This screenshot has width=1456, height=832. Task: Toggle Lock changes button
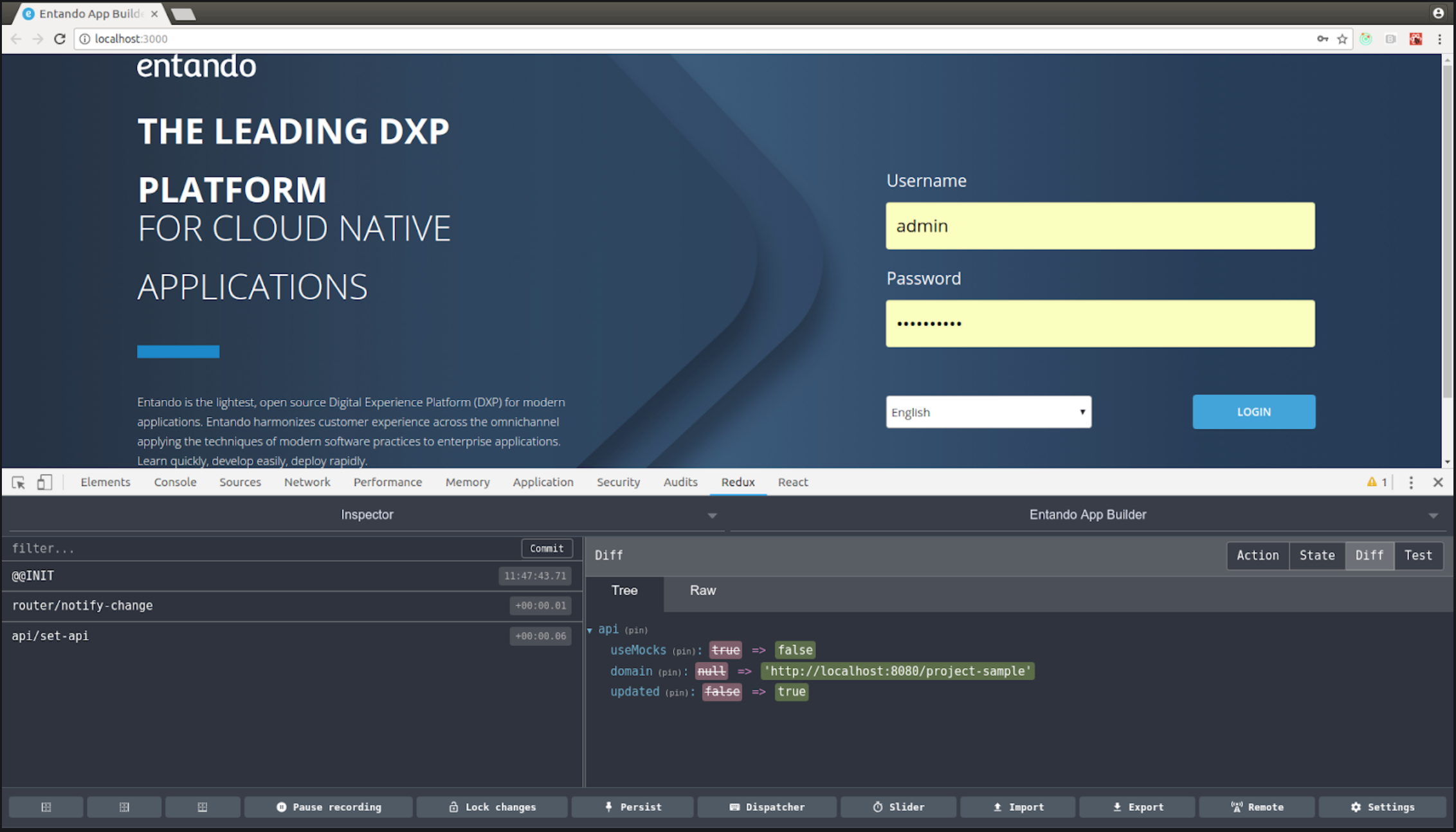pyautogui.click(x=492, y=807)
